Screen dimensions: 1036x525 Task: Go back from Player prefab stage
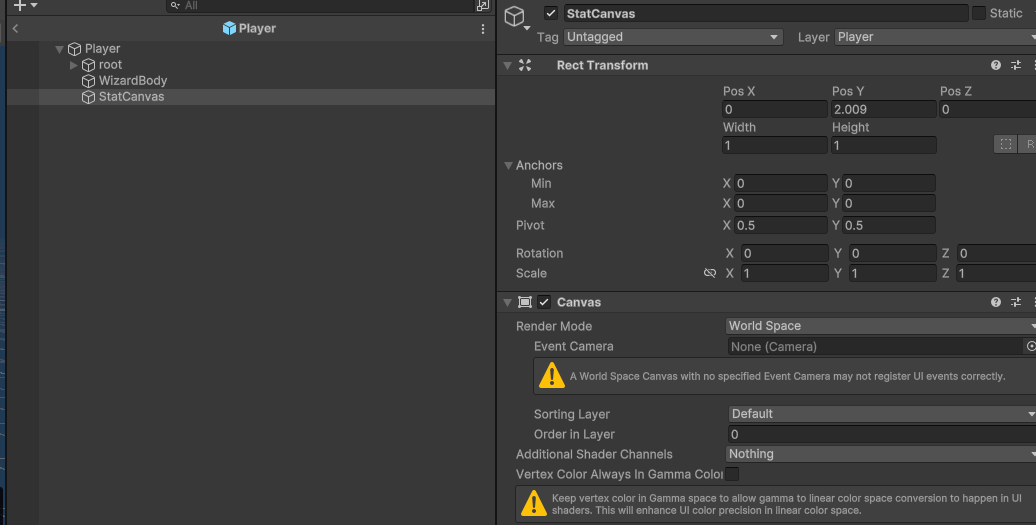[15, 28]
